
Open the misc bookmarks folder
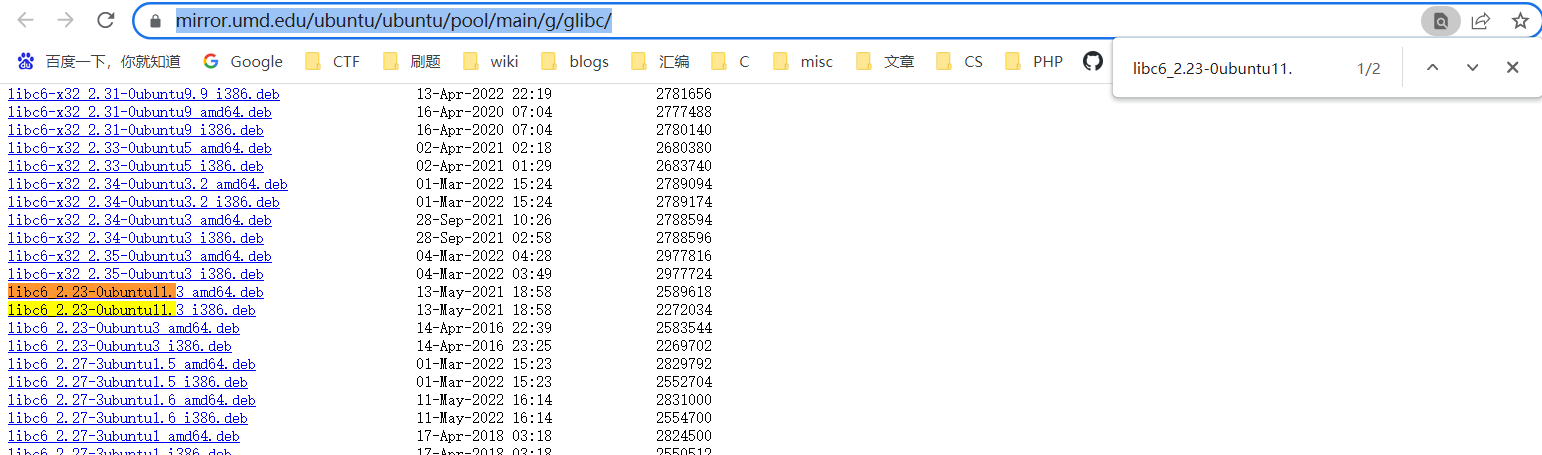803,62
